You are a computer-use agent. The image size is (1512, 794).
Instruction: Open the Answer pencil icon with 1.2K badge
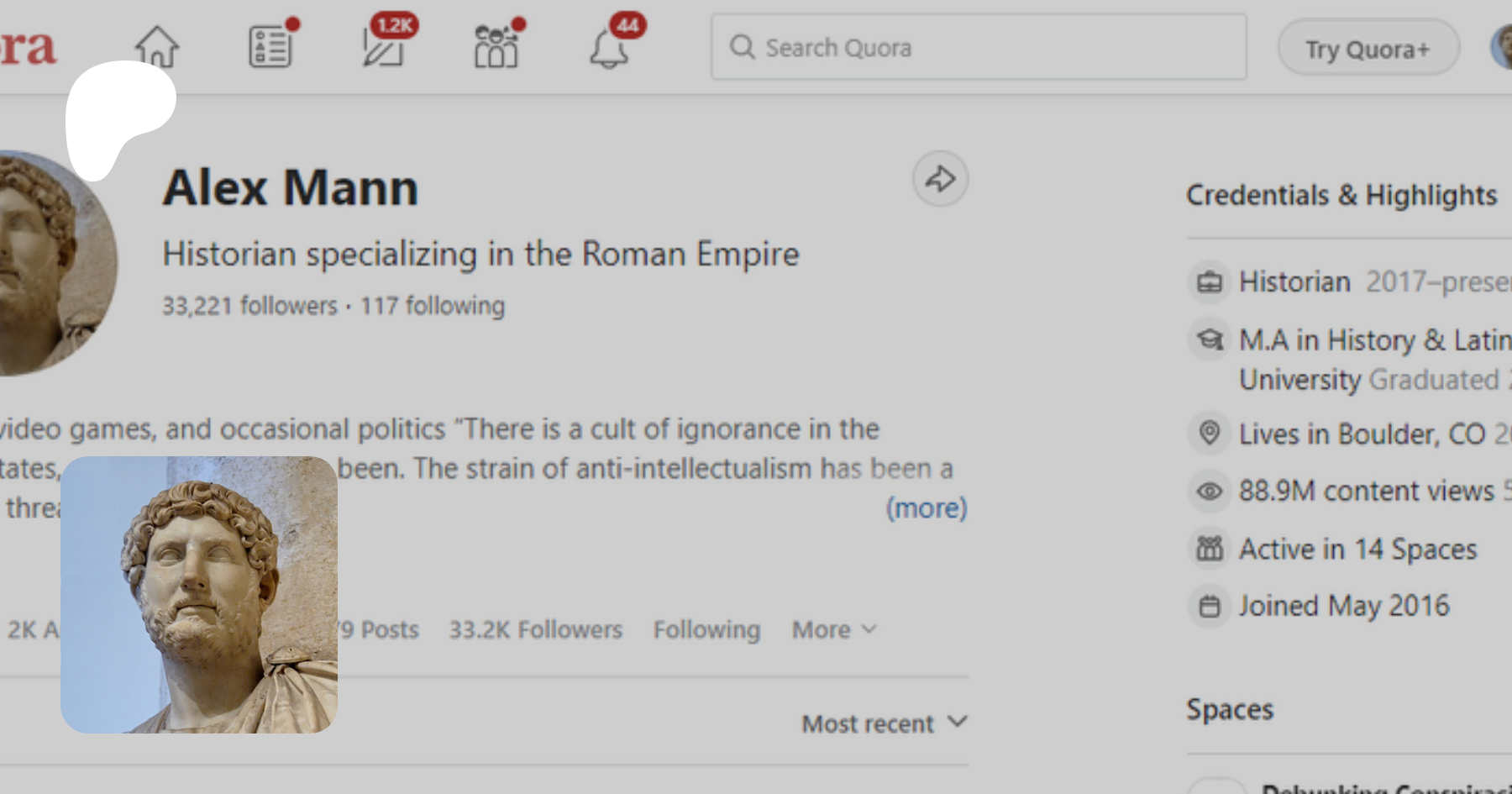point(383,49)
